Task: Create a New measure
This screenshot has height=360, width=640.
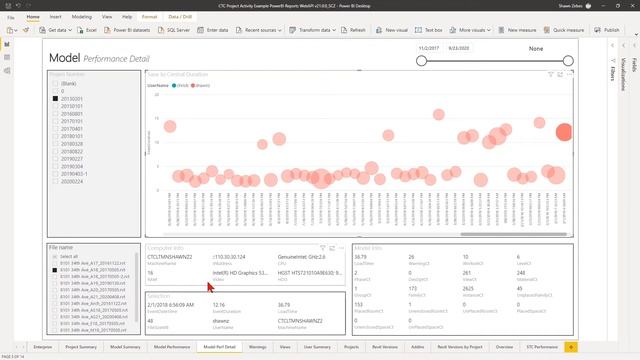Action: [x=517, y=30]
